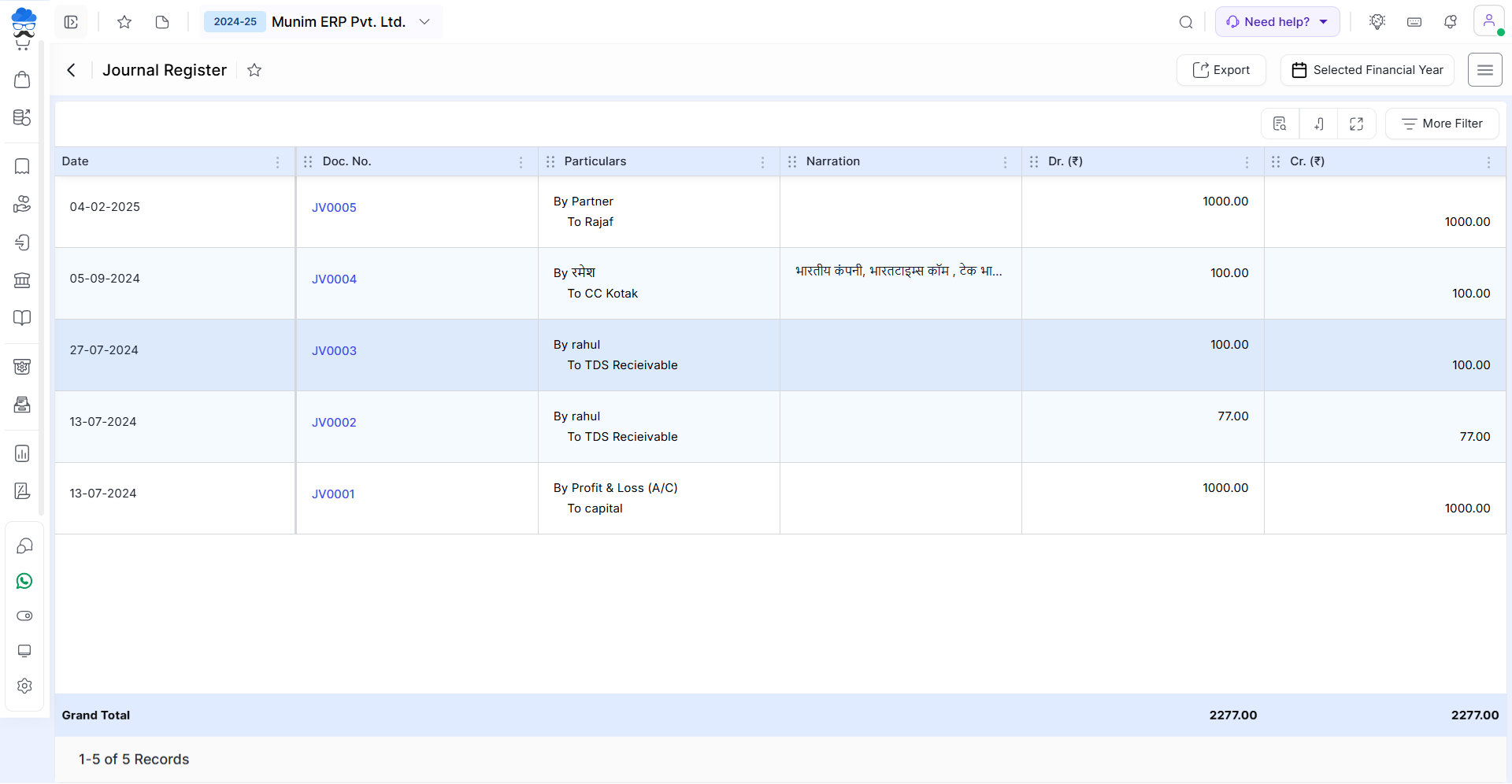The image size is (1512, 784).
Task: Open journal voucher JV0001
Action: click(x=333, y=494)
